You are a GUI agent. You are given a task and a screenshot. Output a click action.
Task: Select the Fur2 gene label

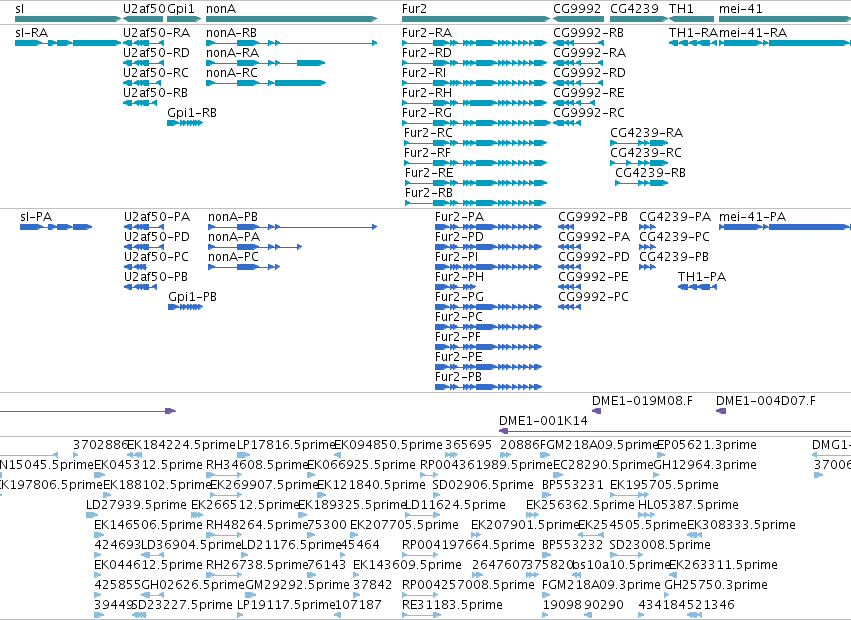[414, 9]
